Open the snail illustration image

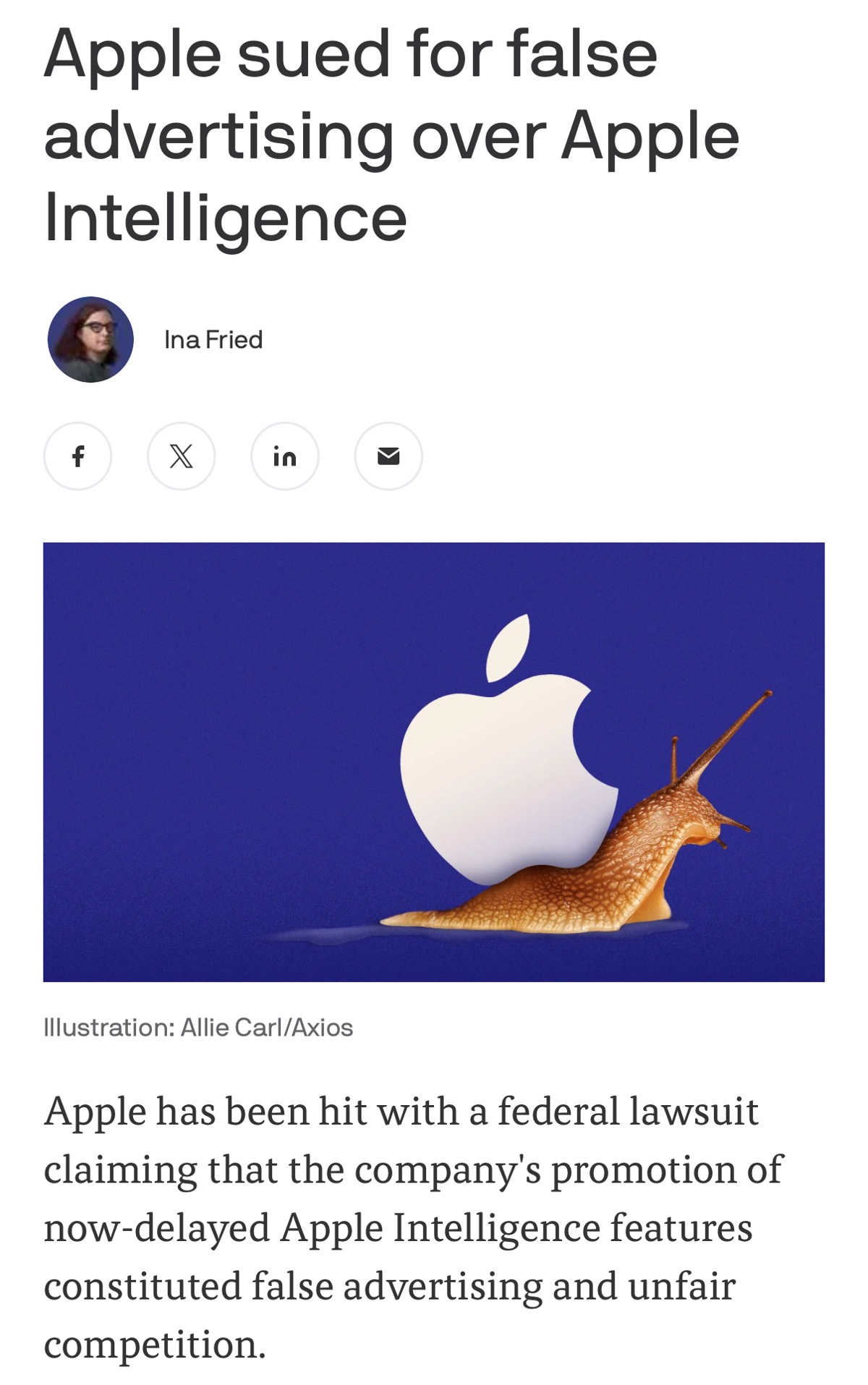tap(434, 762)
